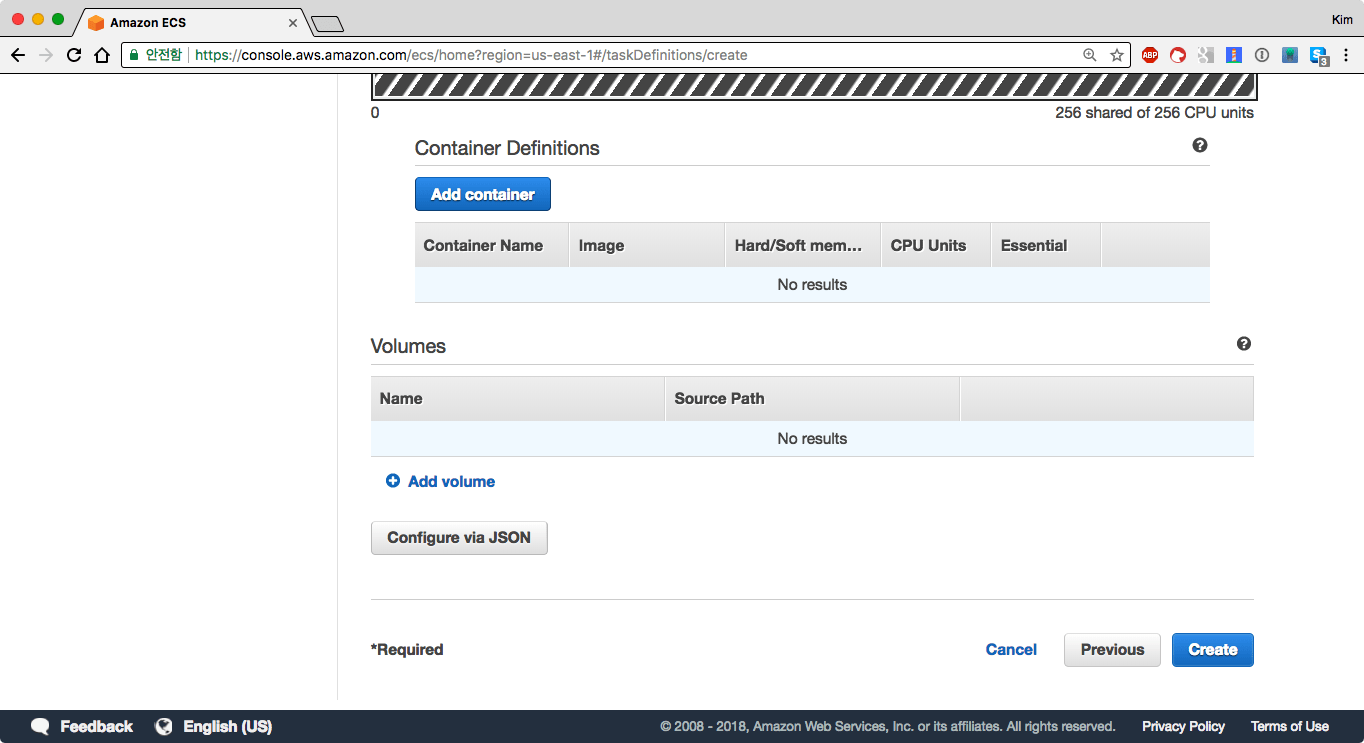The width and height of the screenshot is (1364, 743).
Task: Open the Chrome three-dot menu
Action: point(1347,55)
